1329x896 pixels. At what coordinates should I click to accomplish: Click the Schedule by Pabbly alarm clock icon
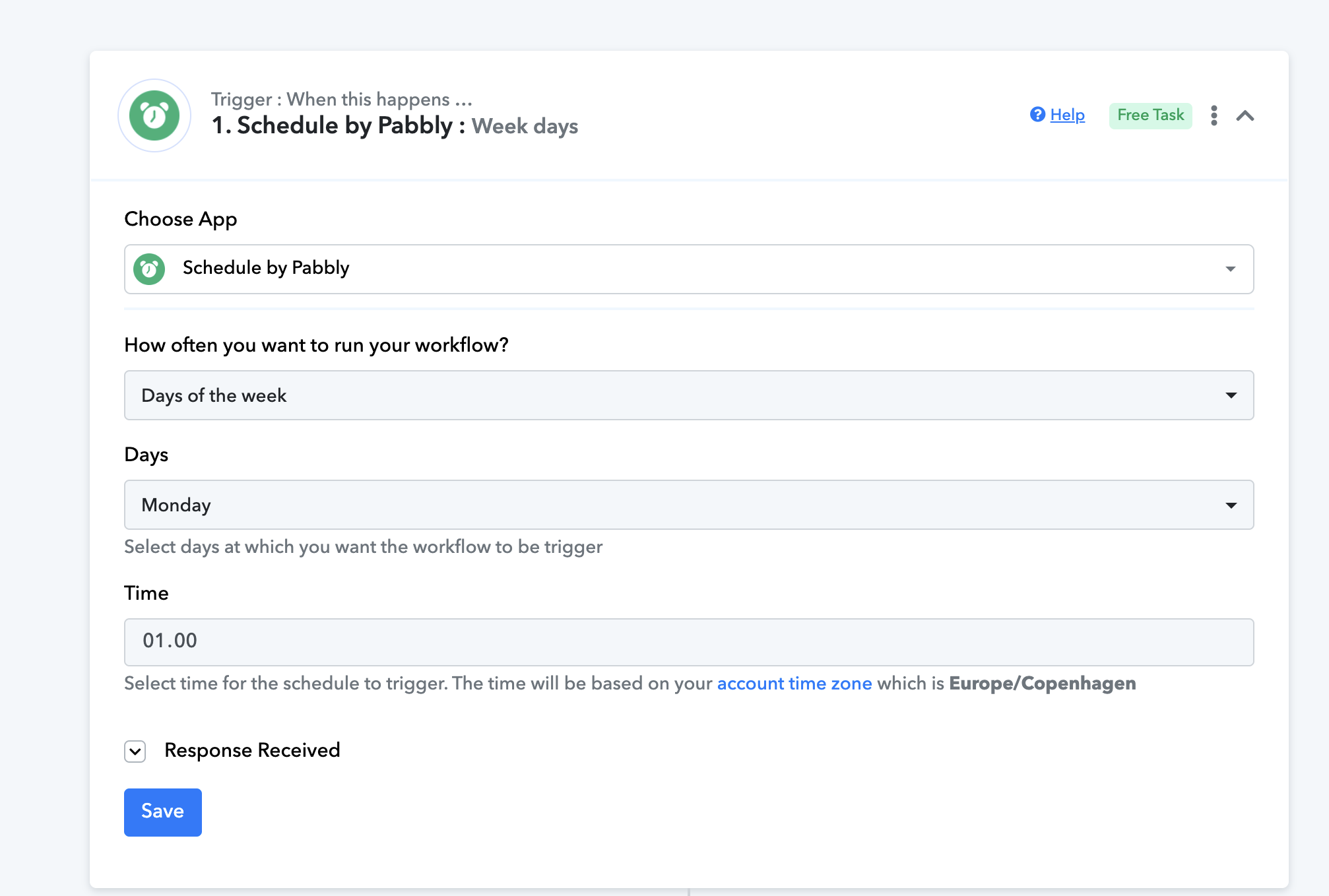[154, 115]
